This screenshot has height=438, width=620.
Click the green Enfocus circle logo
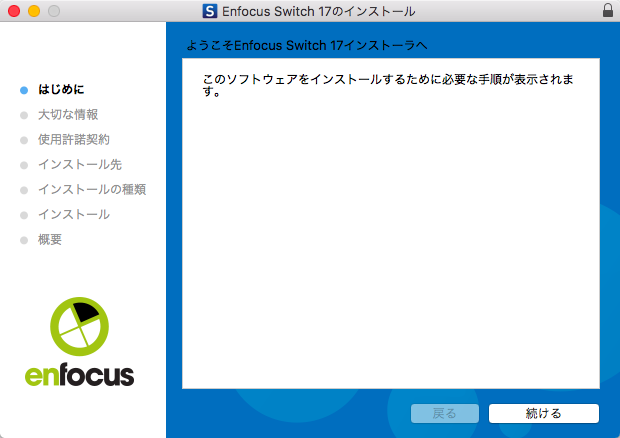(x=79, y=327)
